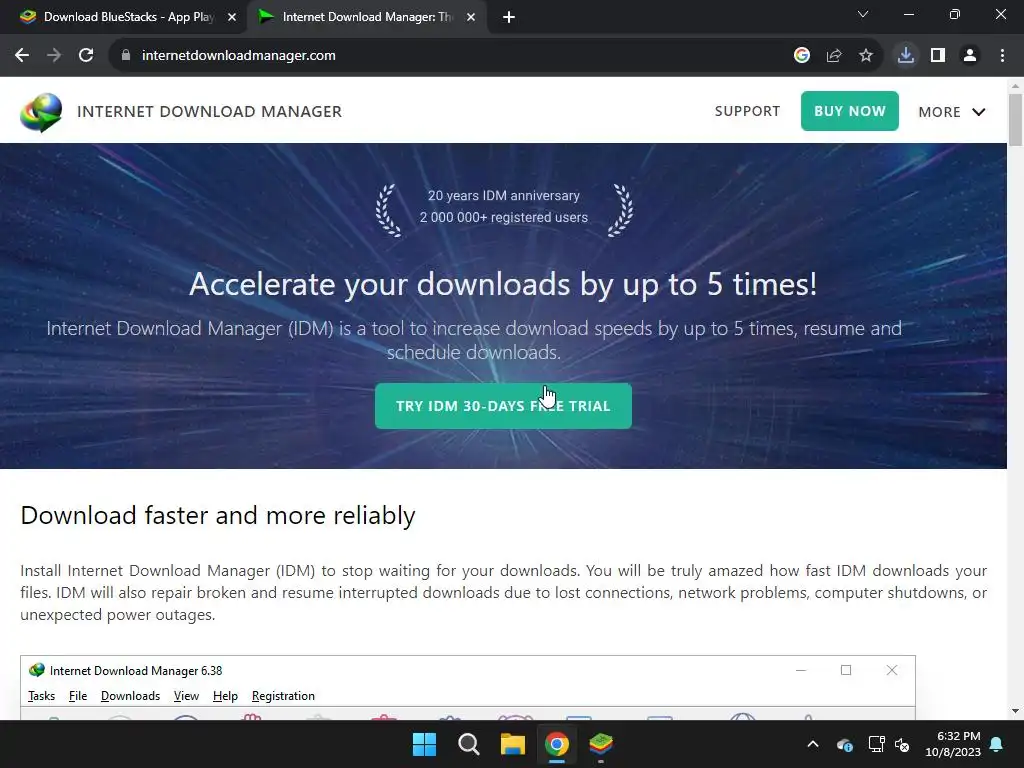Click the Chrome taskbar icon
1024x768 pixels.
(556, 744)
